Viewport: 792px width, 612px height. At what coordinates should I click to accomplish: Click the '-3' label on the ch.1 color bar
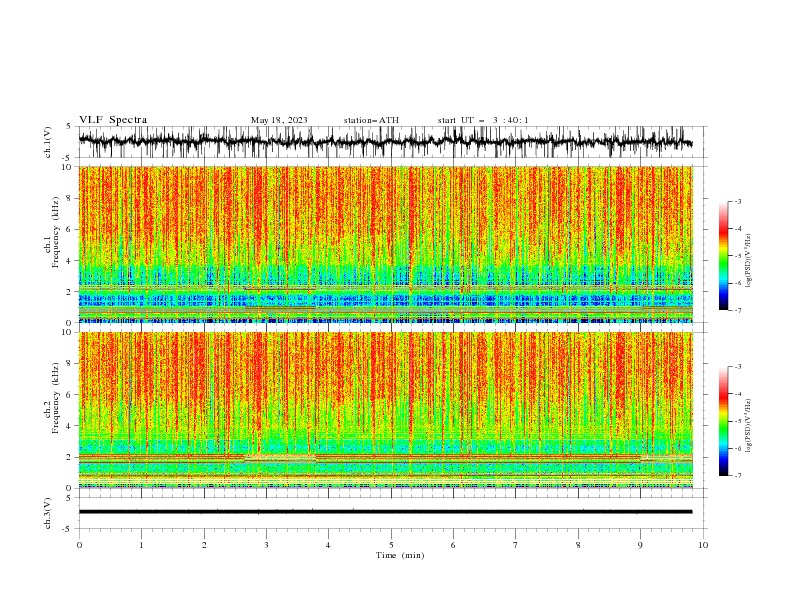click(737, 201)
